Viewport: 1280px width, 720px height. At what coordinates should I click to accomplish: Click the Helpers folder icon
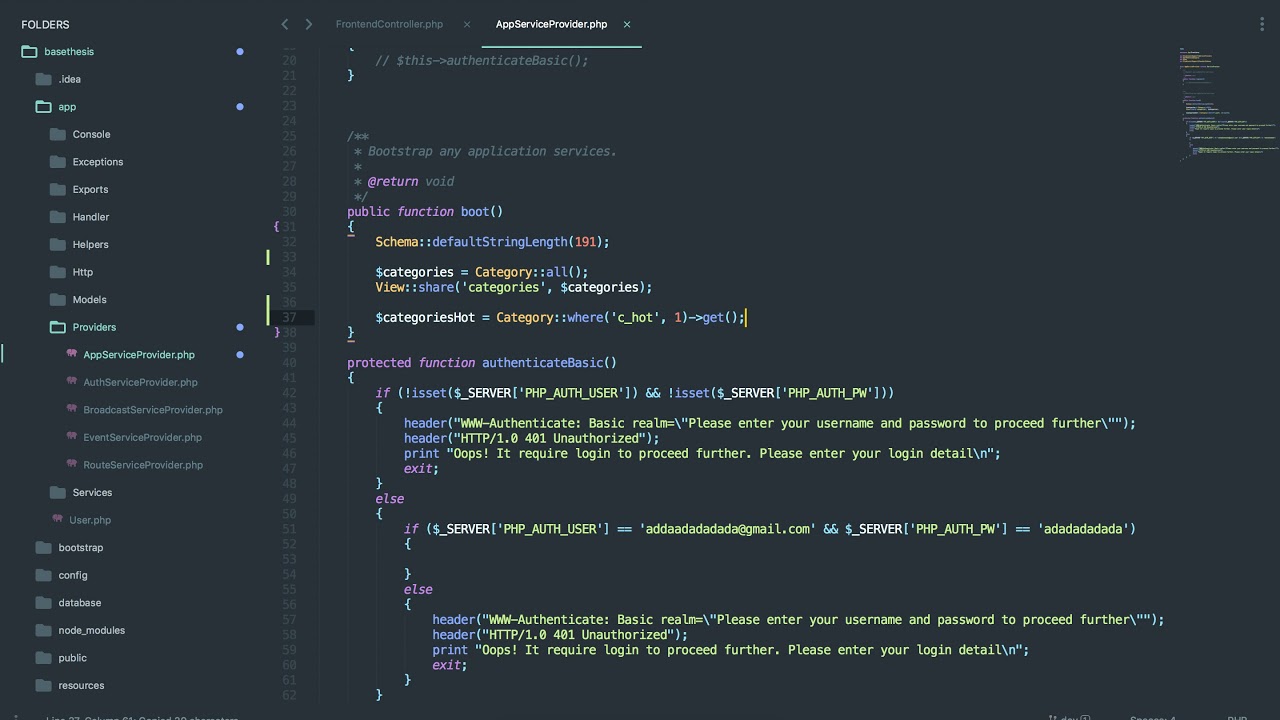pyautogui.click(x=57, y=244)
